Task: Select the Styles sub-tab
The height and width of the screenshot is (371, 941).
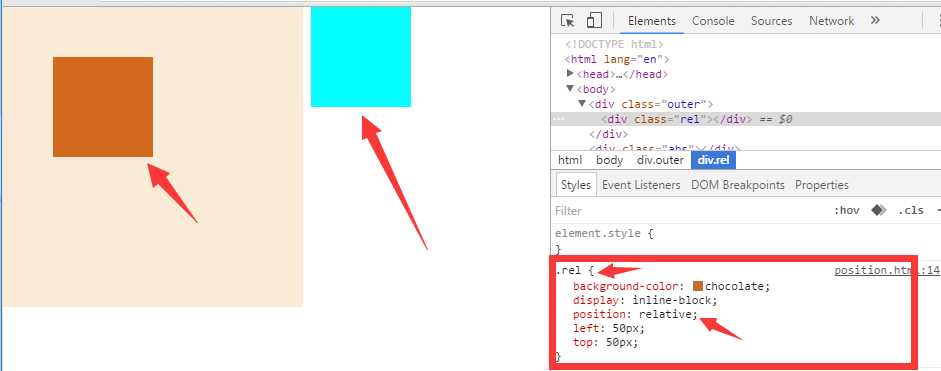Action: 576,185
